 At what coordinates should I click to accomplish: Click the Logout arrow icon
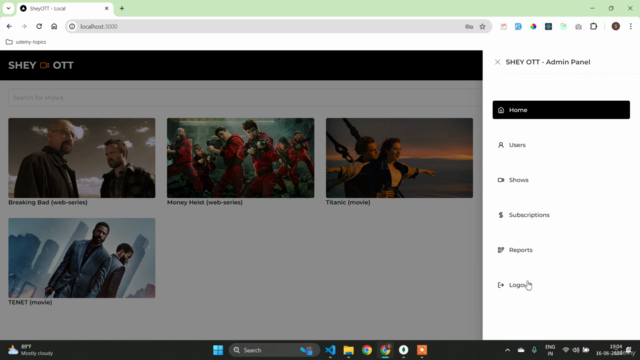pos(501,285)
